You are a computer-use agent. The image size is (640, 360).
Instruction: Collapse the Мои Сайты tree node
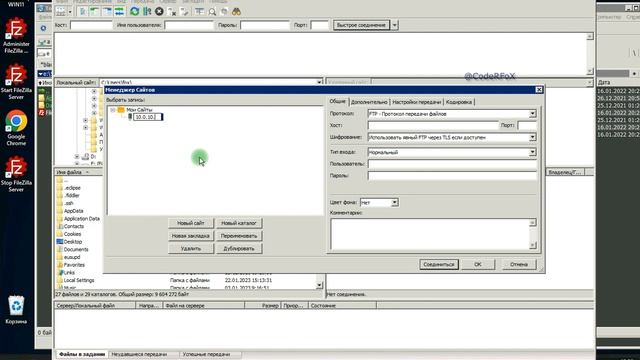point(113,110)
